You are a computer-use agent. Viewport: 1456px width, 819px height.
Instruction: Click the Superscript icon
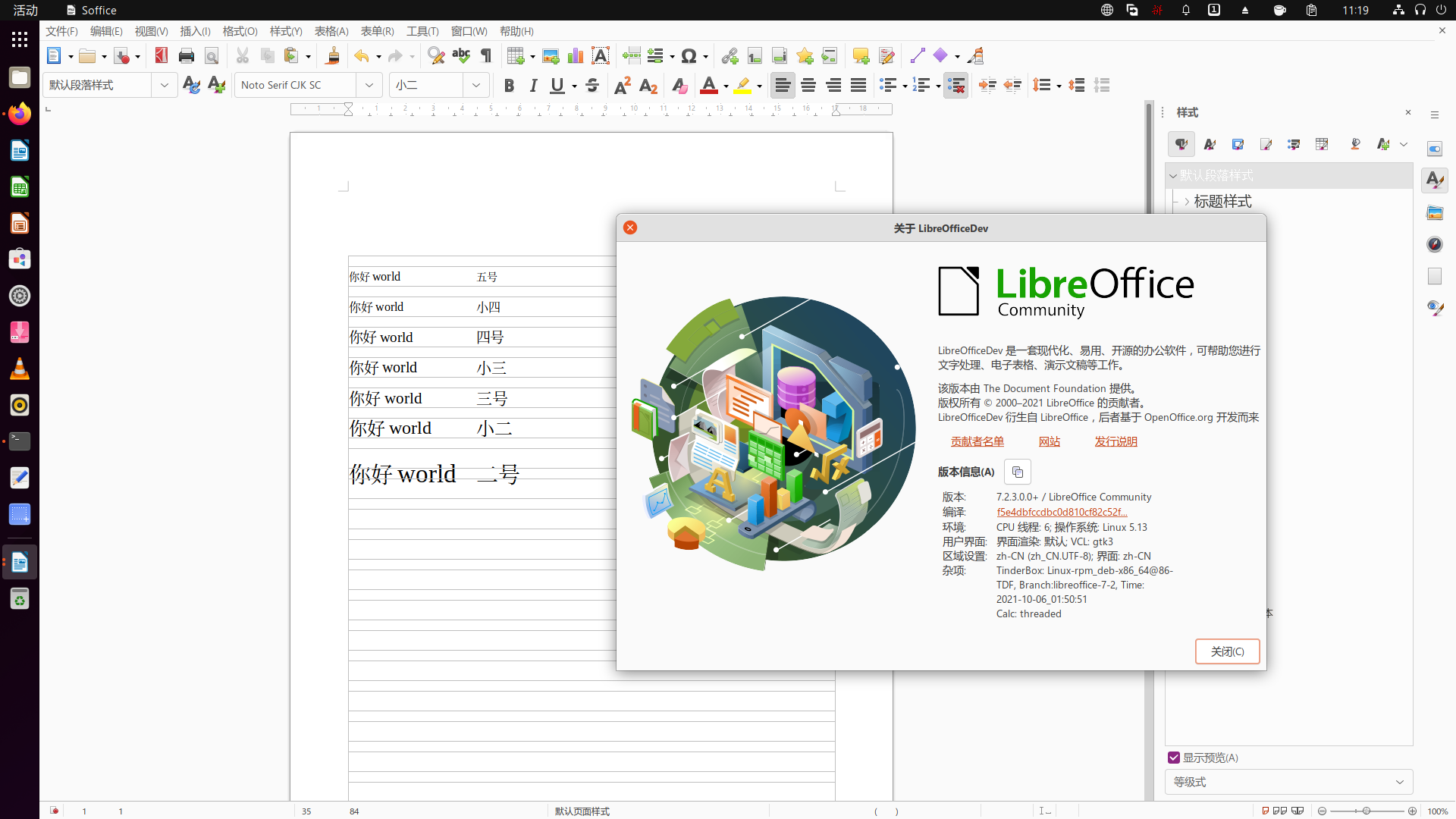click(x=623, y=85)
